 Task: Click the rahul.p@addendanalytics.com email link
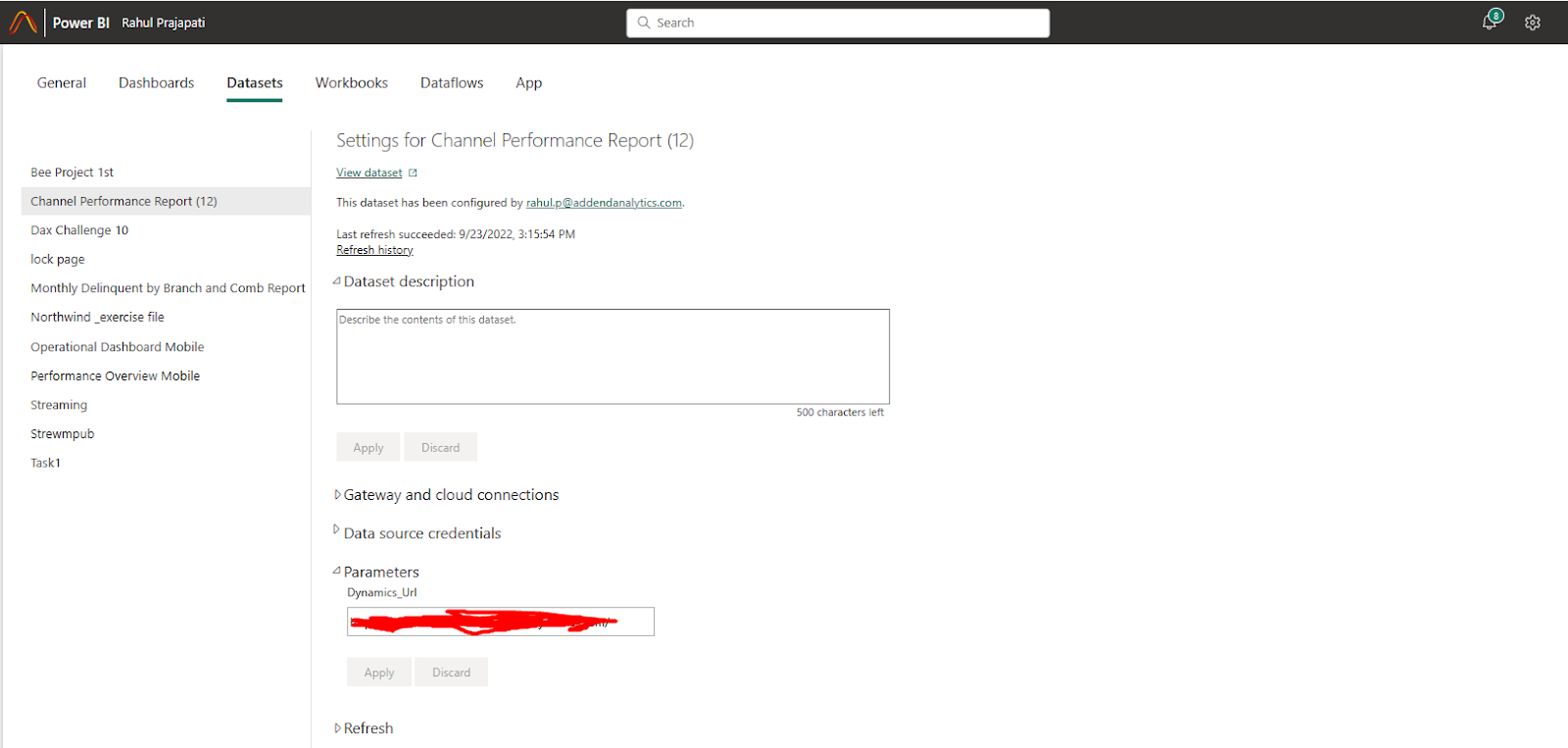pos(604,203)
